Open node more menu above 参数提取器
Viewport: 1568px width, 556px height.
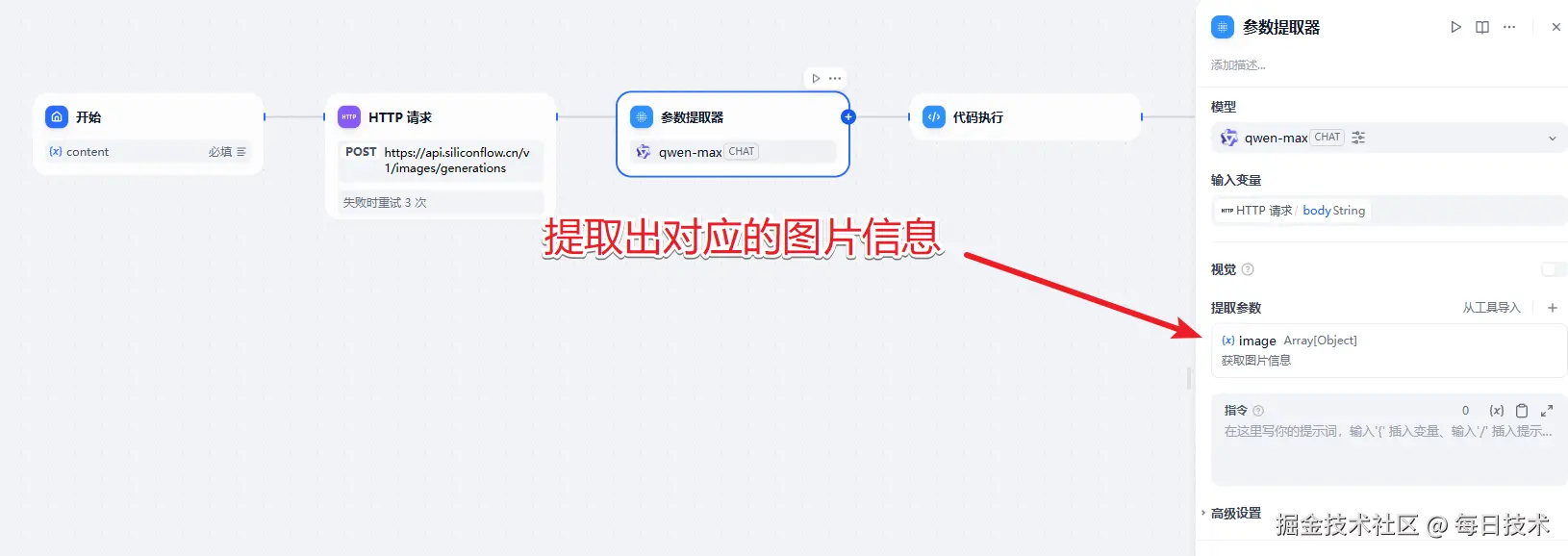coord(835,79)
